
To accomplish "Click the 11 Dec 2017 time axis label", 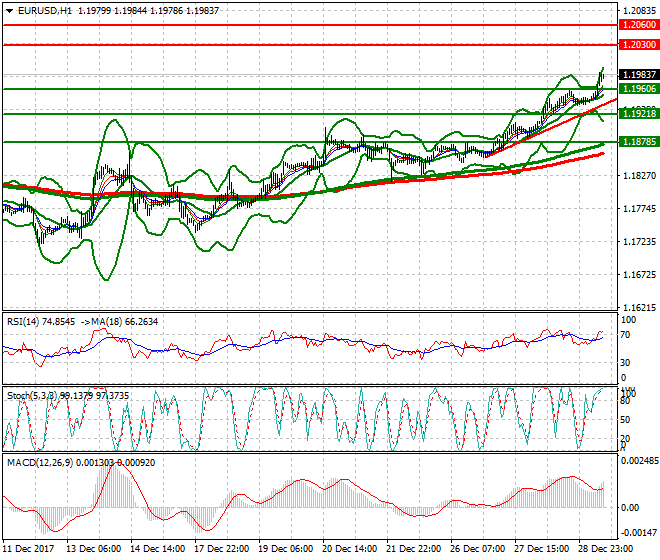I will point(28,549).
